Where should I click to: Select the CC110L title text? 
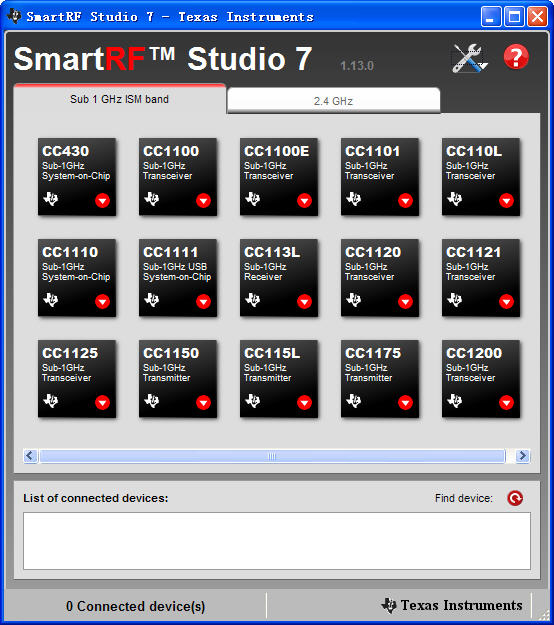click(x=474, y=151)
